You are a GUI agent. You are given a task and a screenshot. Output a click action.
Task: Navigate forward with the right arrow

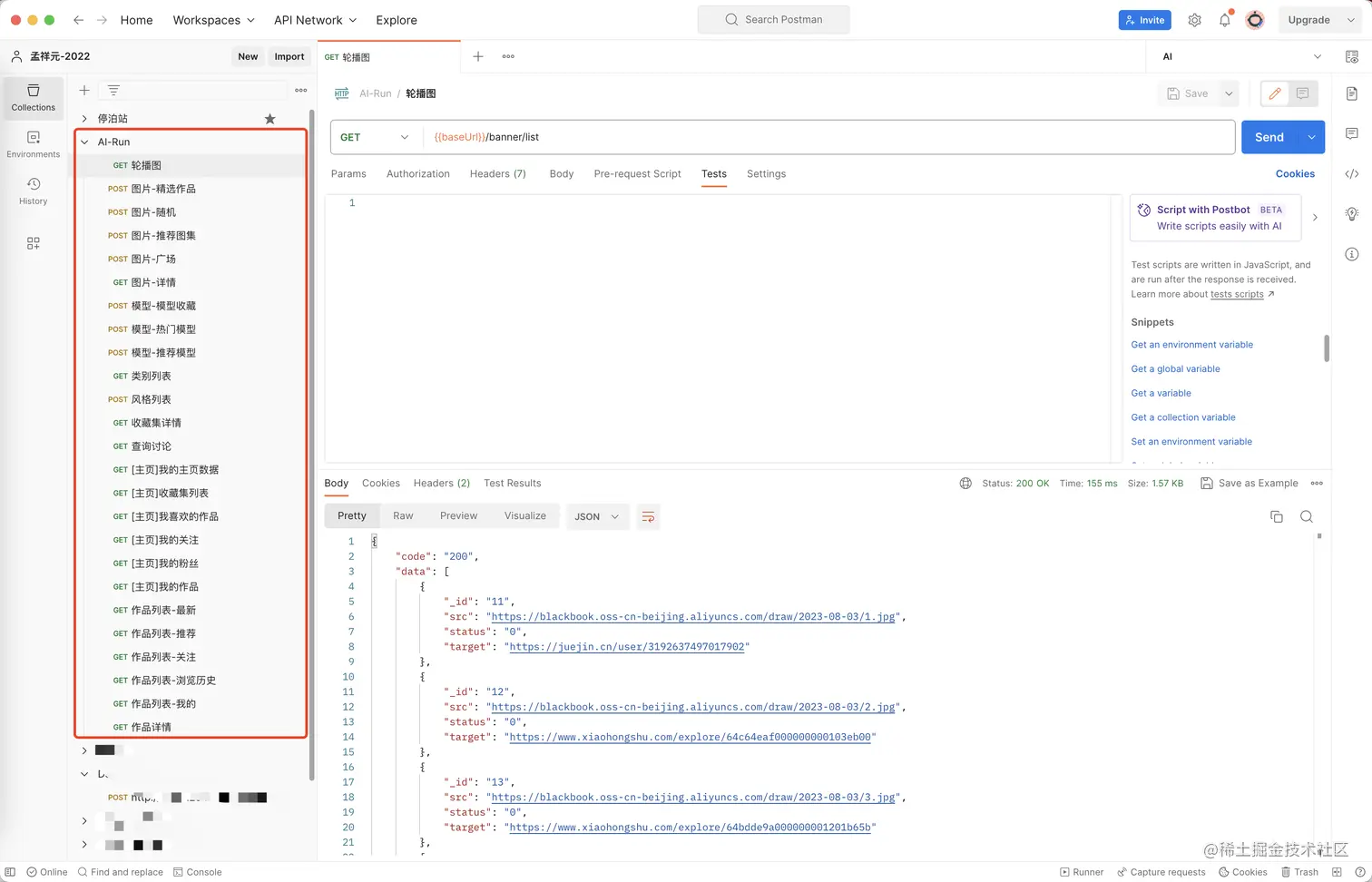102,20
